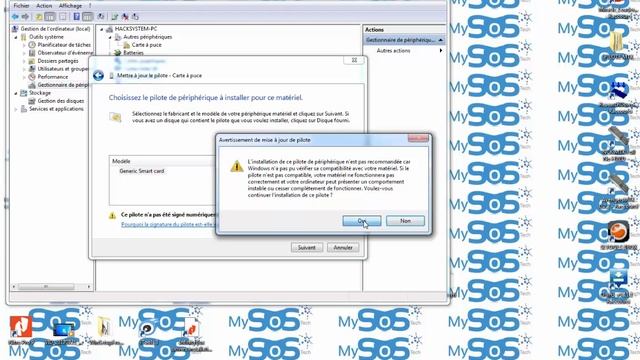Image resolution: width=640 pixels, height=360 pixels.
Task: Click the blue Back arrow in the console toolbar
Action: [x=16, y=17]
